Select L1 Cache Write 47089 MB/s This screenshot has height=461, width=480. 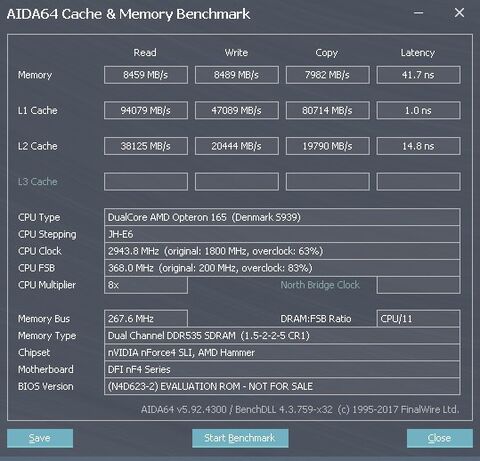[x=237, y=110]
